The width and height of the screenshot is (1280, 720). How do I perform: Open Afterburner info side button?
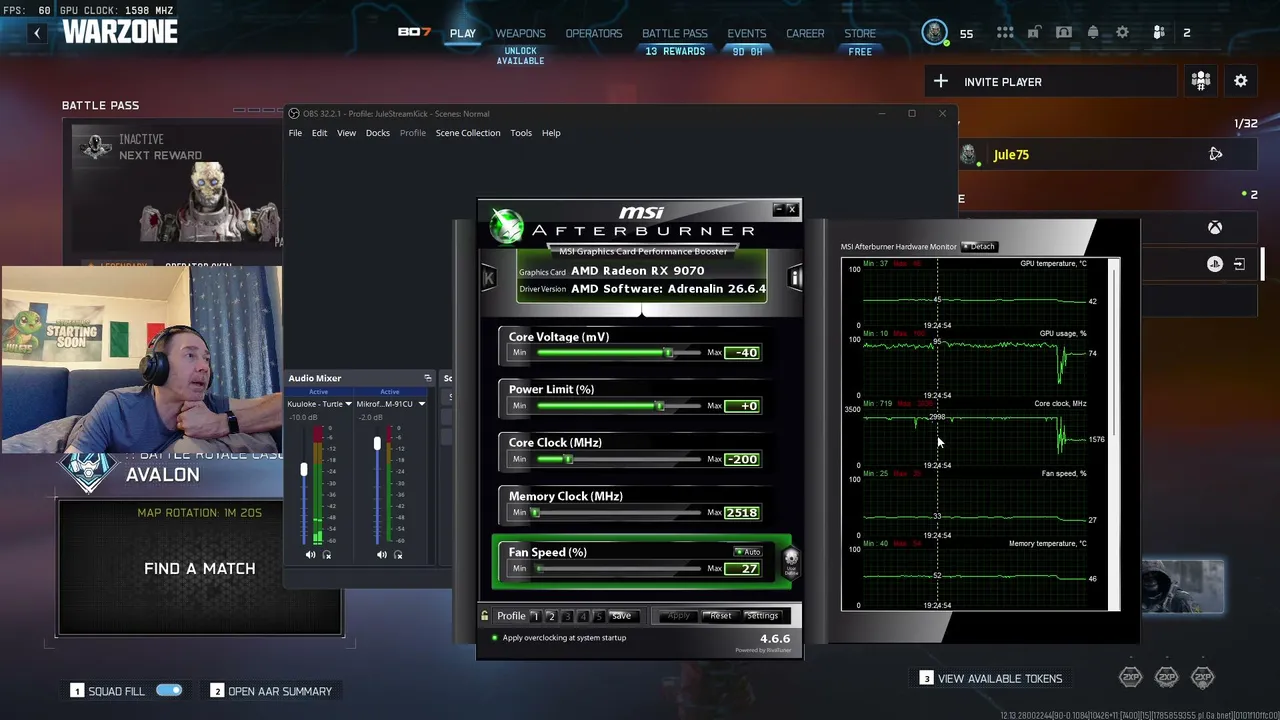pos(795,277)
